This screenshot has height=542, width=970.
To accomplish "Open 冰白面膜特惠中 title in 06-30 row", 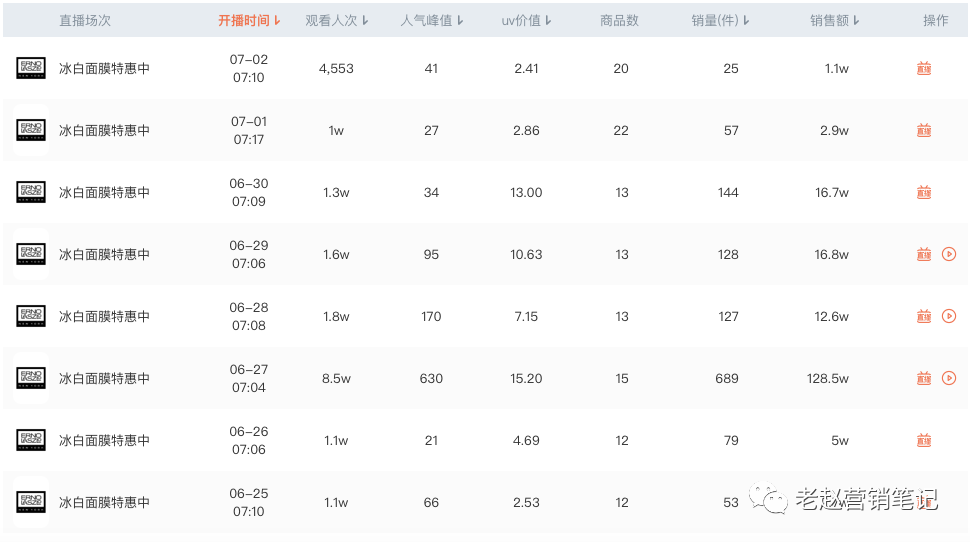I will click(104, 193).
